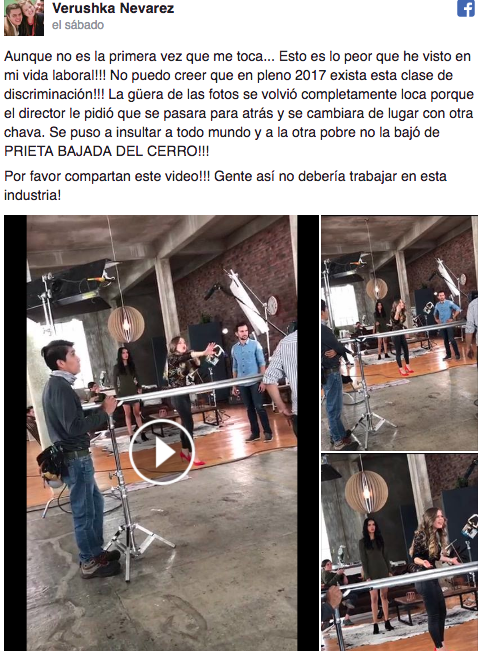484x651 pixels.
Task: Click the round hanging lamp in the main video
Action: tap(126, 324)
